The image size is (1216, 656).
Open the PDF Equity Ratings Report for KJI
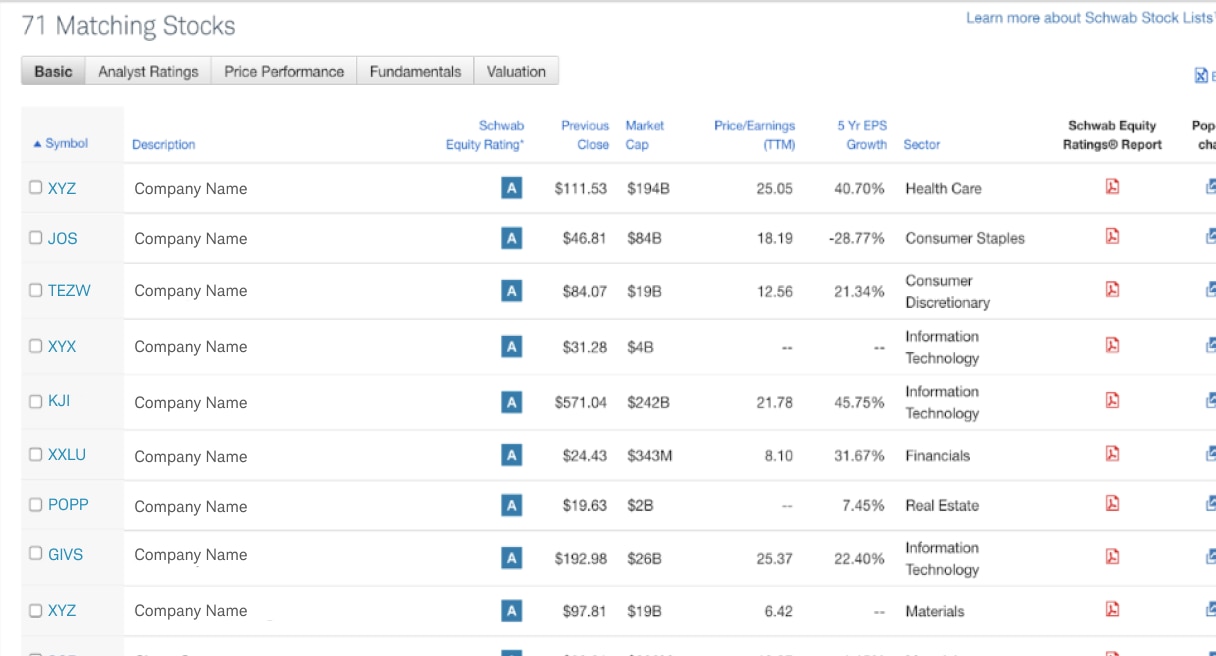tap(1112, 402)
